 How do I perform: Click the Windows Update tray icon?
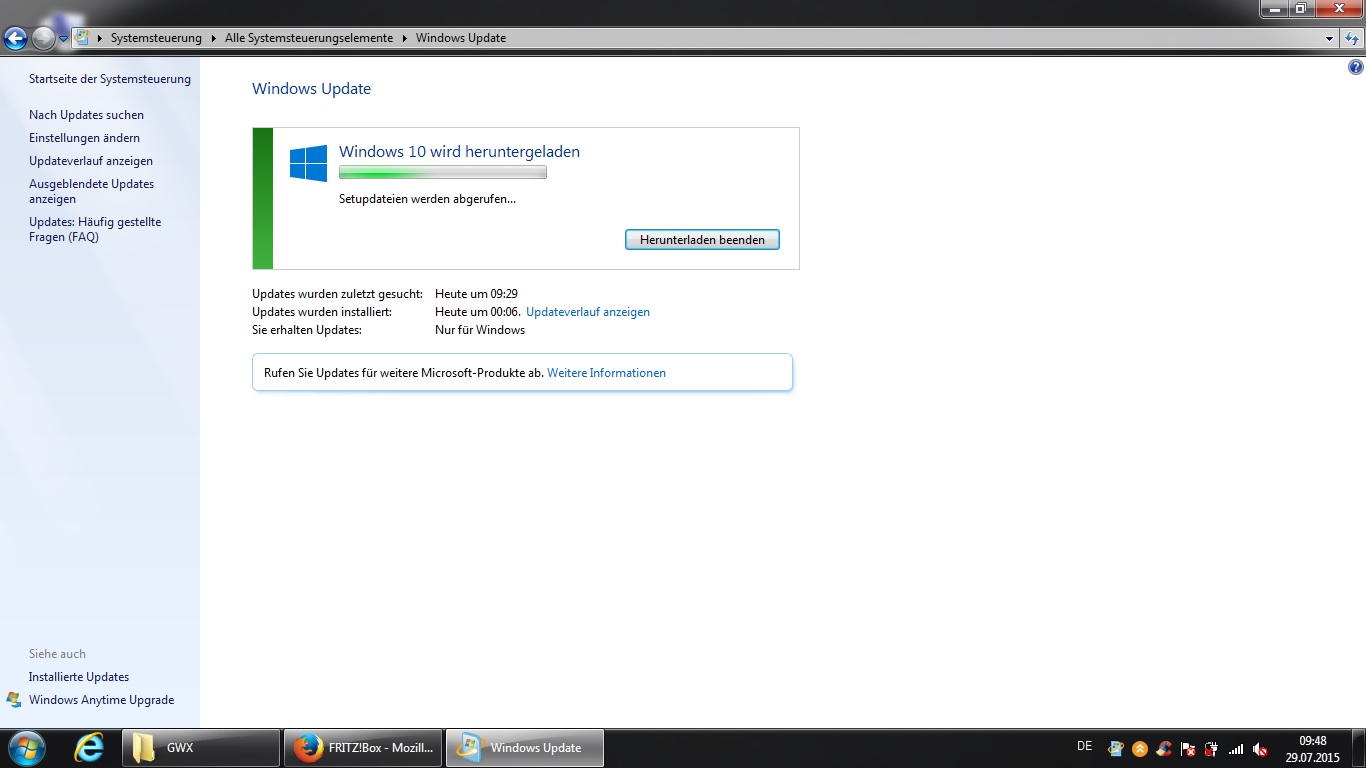[1116, 749]
